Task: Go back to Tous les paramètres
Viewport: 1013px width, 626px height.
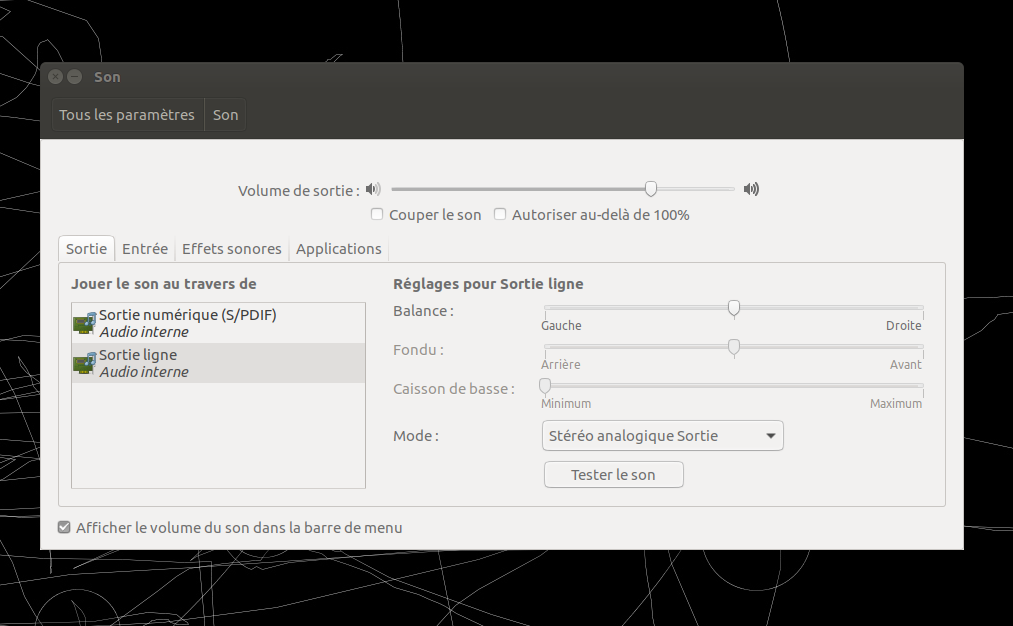Action: [x=127, y=115]
